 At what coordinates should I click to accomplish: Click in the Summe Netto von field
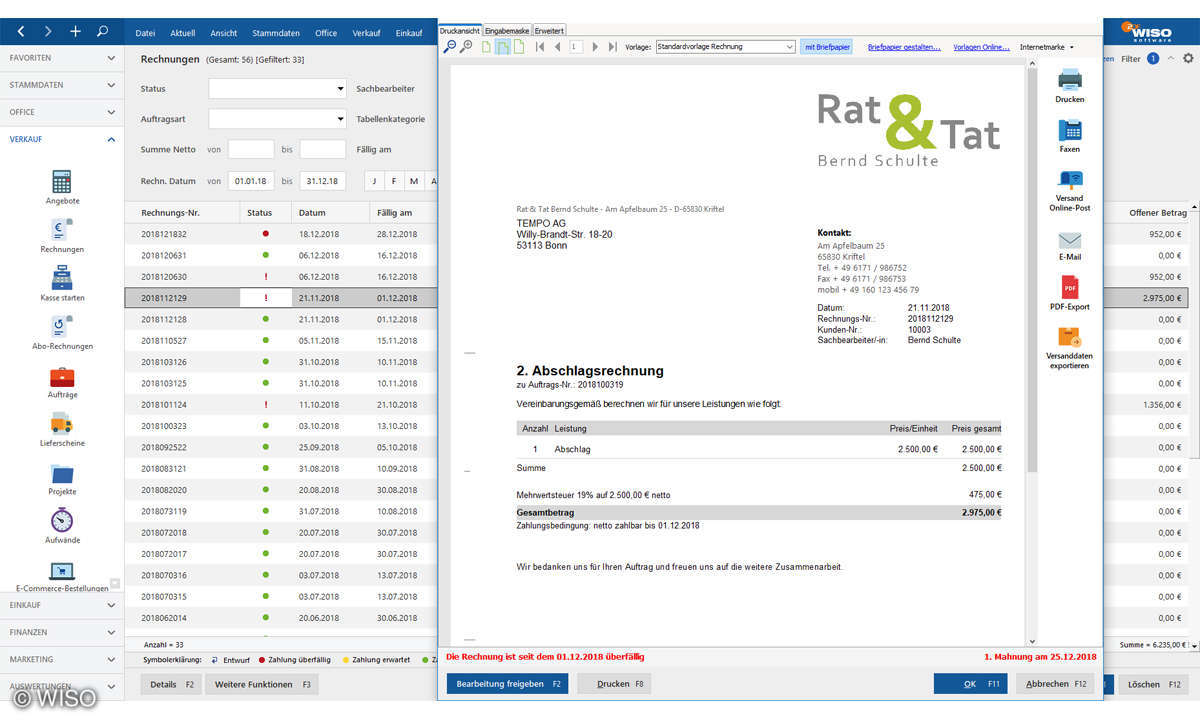click(251, 149)
